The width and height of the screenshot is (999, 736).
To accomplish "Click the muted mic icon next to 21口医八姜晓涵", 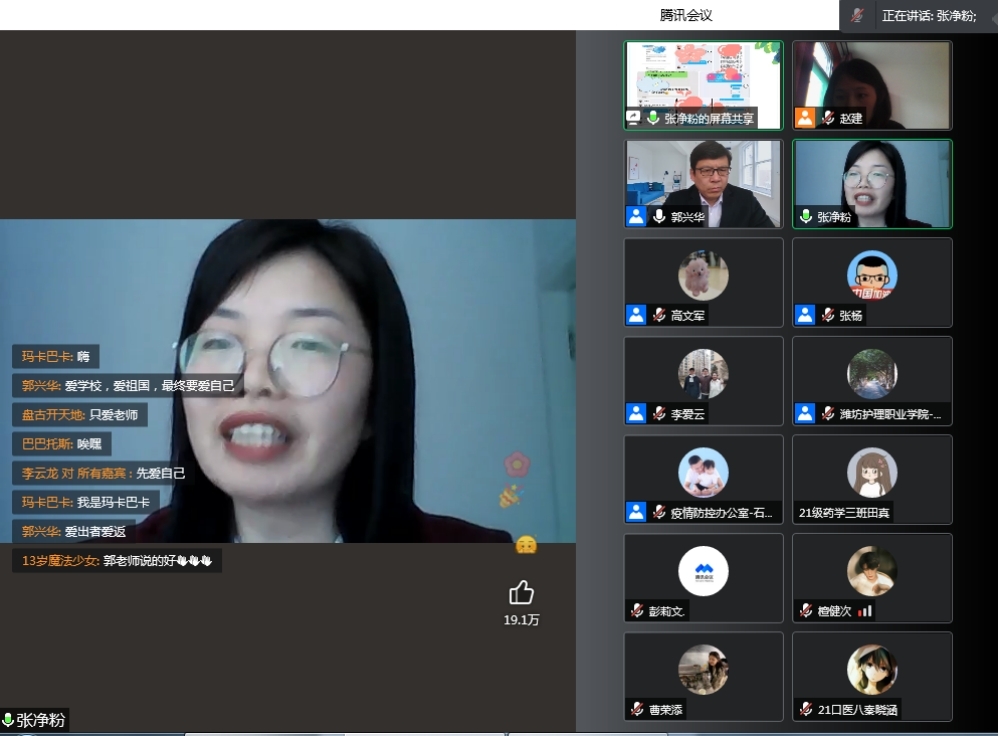I will tap(806, 709).
